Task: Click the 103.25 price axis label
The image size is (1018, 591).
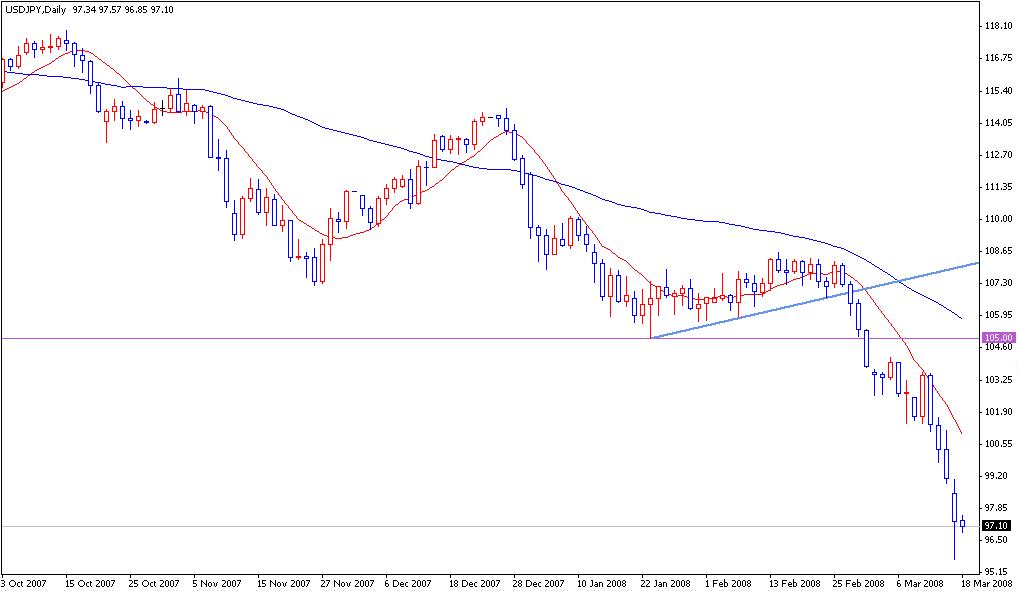Action: click(999, 379)
